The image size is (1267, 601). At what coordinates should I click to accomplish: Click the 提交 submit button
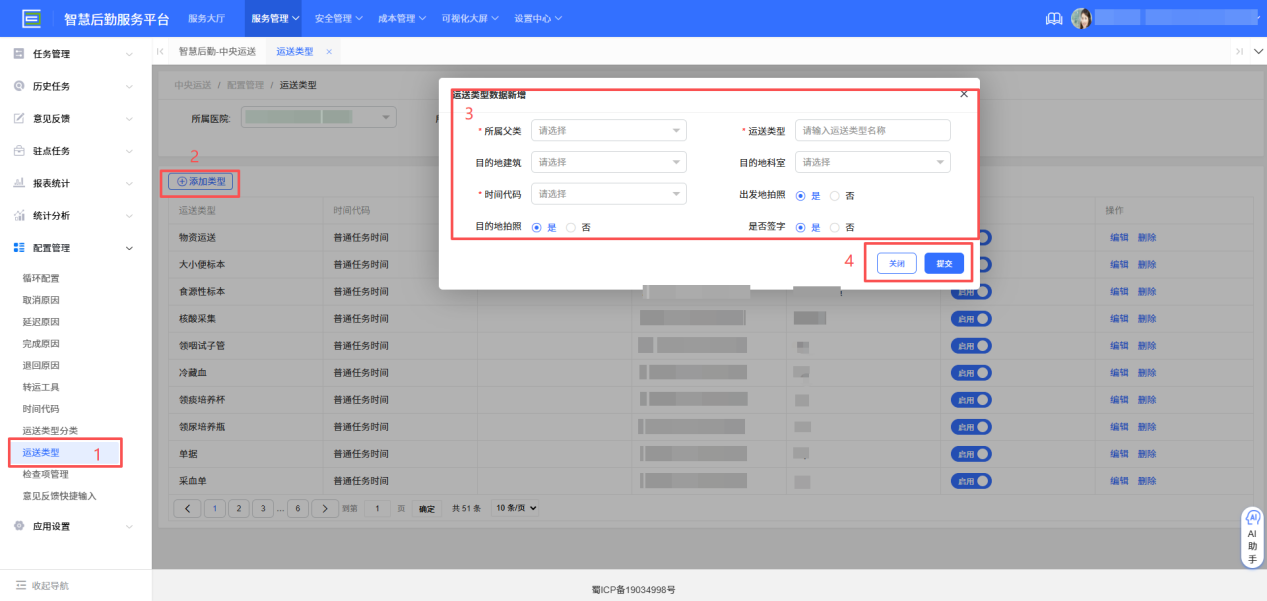coord(942,263)
